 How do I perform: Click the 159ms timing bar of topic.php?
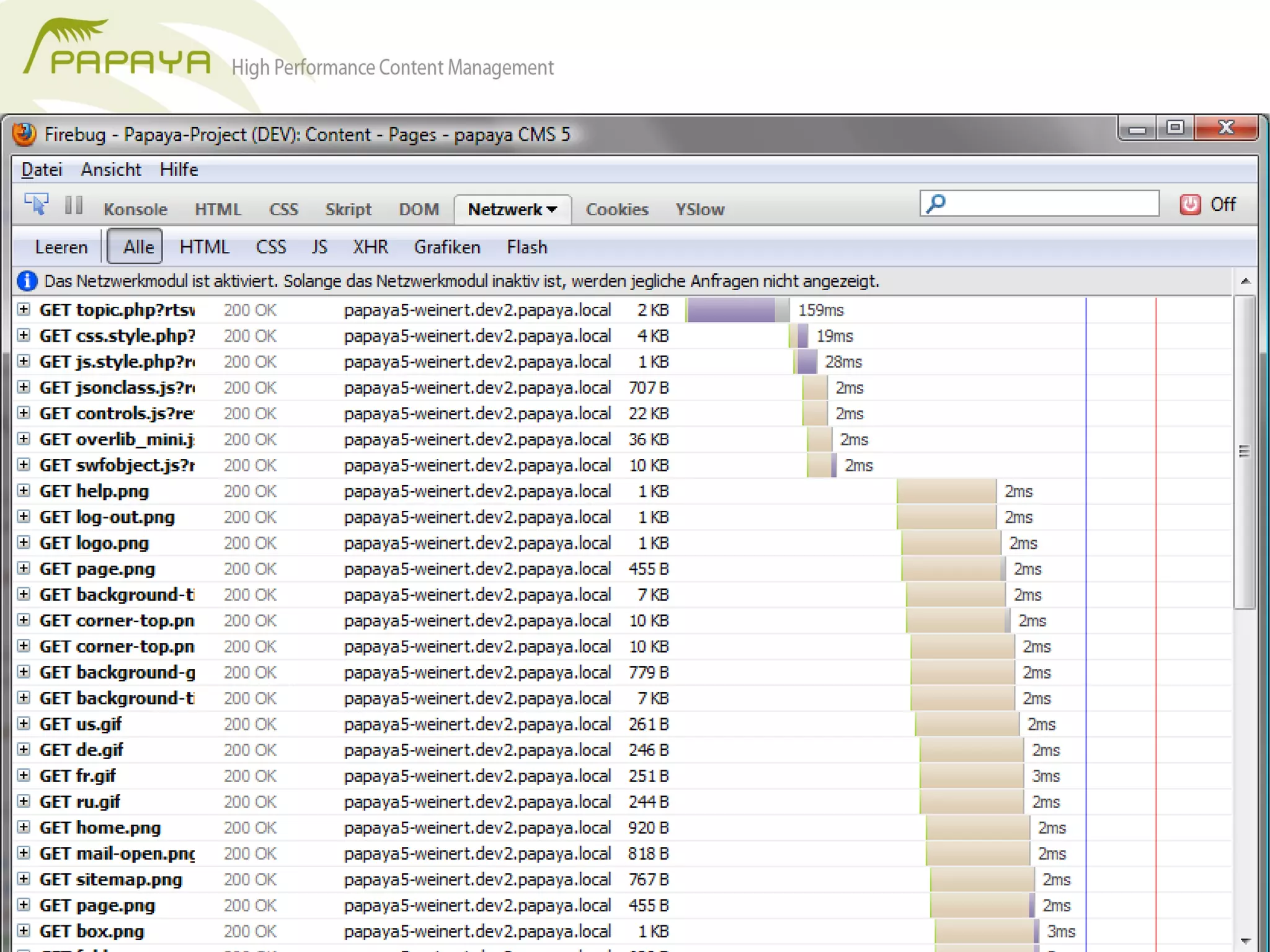(737, 309)
